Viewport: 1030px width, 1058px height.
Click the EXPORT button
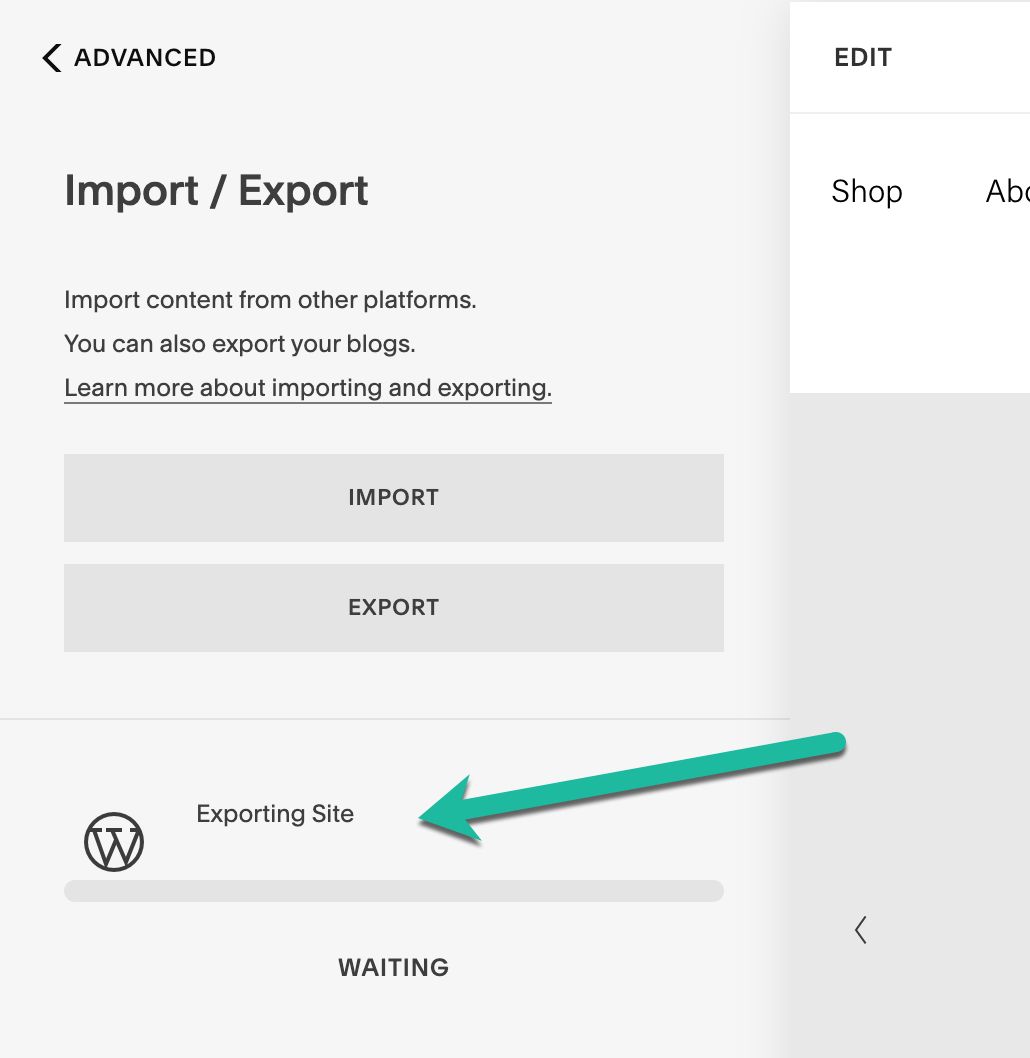pyautogui.click(x=393, y=607)
